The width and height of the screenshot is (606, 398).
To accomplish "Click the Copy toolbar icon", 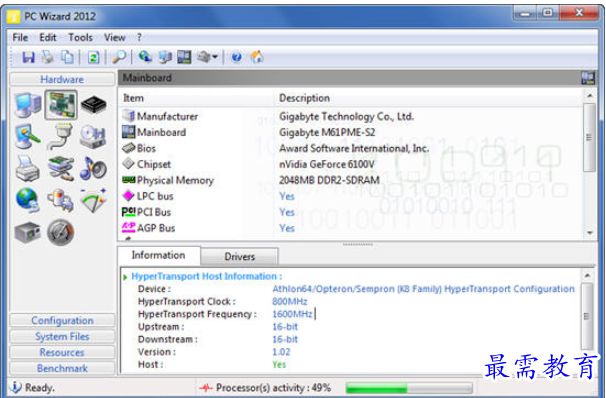I will [x=68, y=57].
